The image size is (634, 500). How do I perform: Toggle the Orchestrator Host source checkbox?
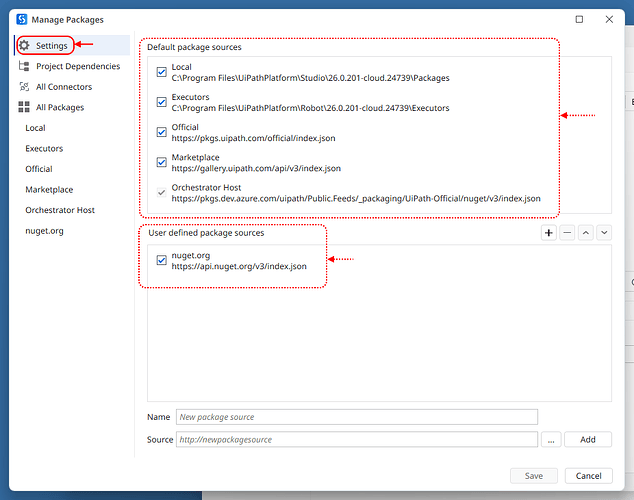click(161, 192)
